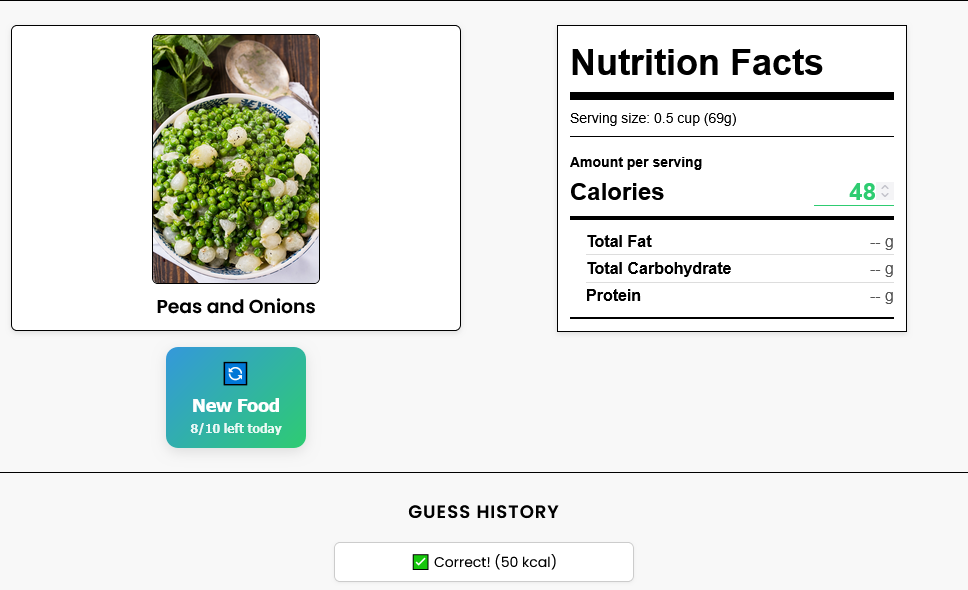Select the 'Peas and Onions' food title

point(236,307)
